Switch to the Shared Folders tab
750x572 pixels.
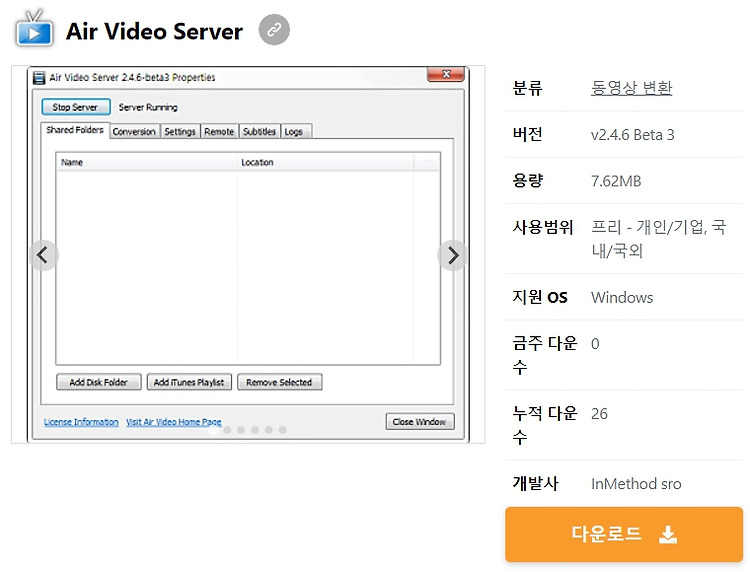pyautogui.click(x=75, y=130)
